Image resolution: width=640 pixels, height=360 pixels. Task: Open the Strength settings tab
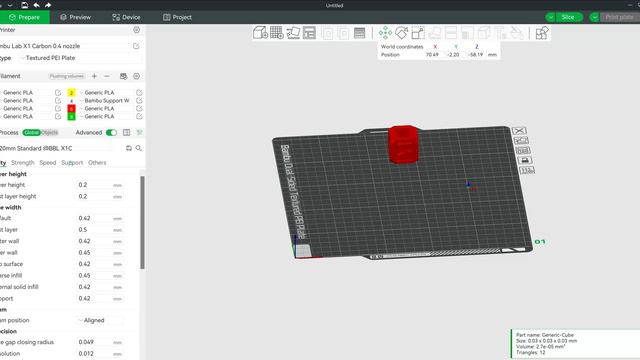[x=23, y=162]
